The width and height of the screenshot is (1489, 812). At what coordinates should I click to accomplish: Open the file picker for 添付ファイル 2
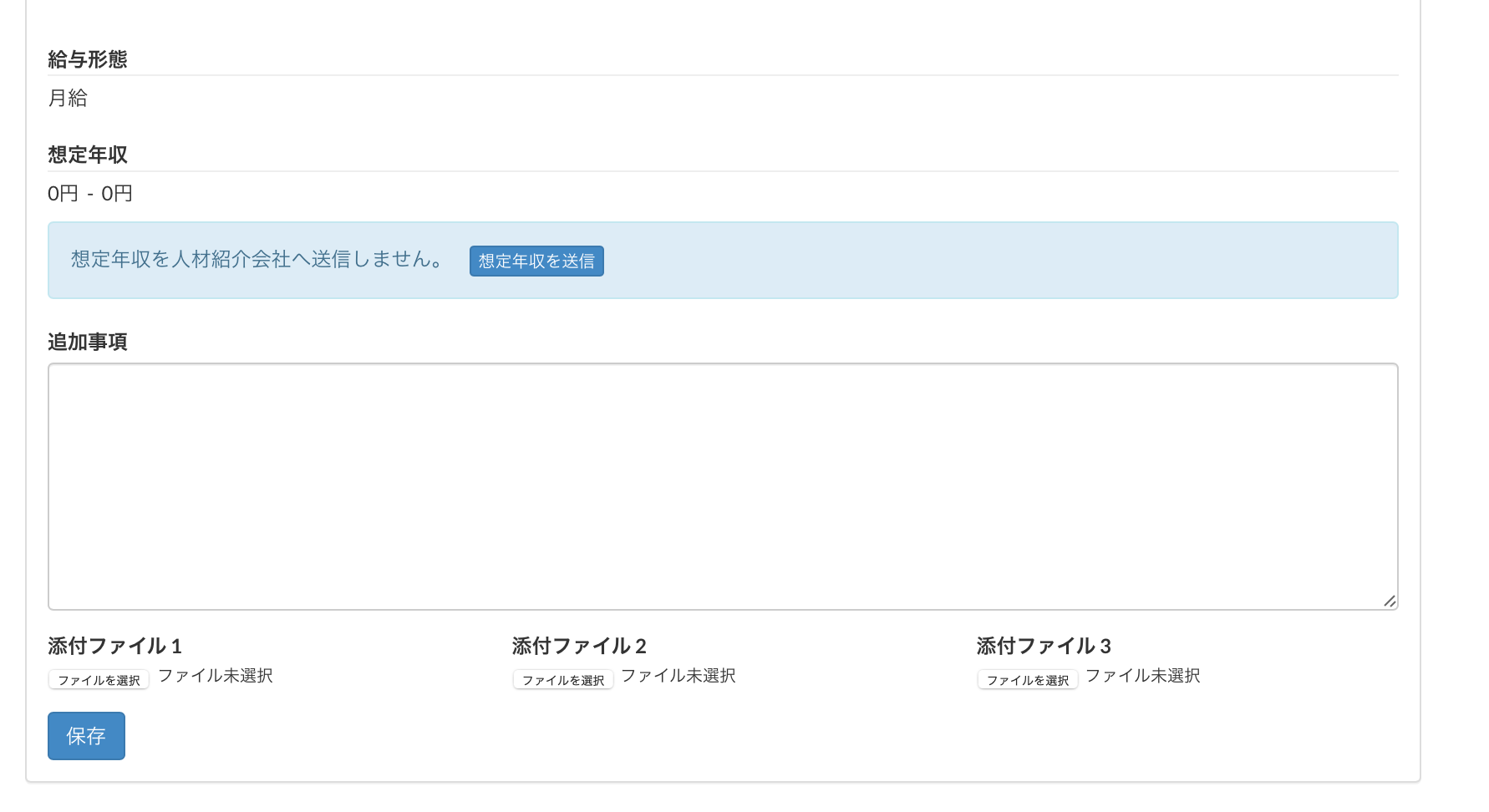[563, 680]
